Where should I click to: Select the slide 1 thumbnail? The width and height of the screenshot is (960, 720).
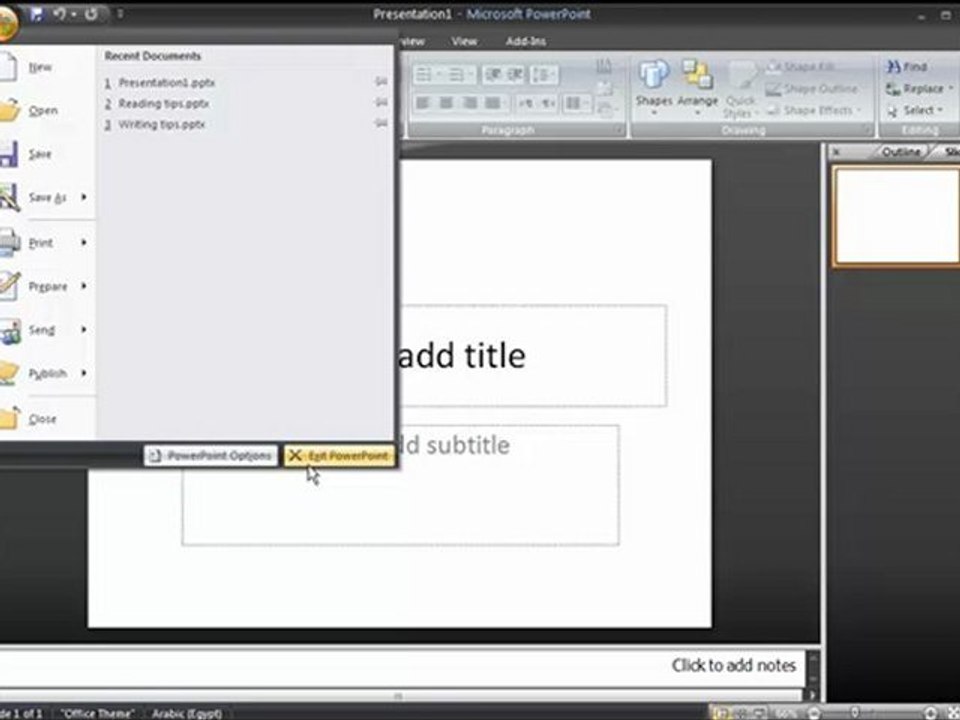click(896, 217)
